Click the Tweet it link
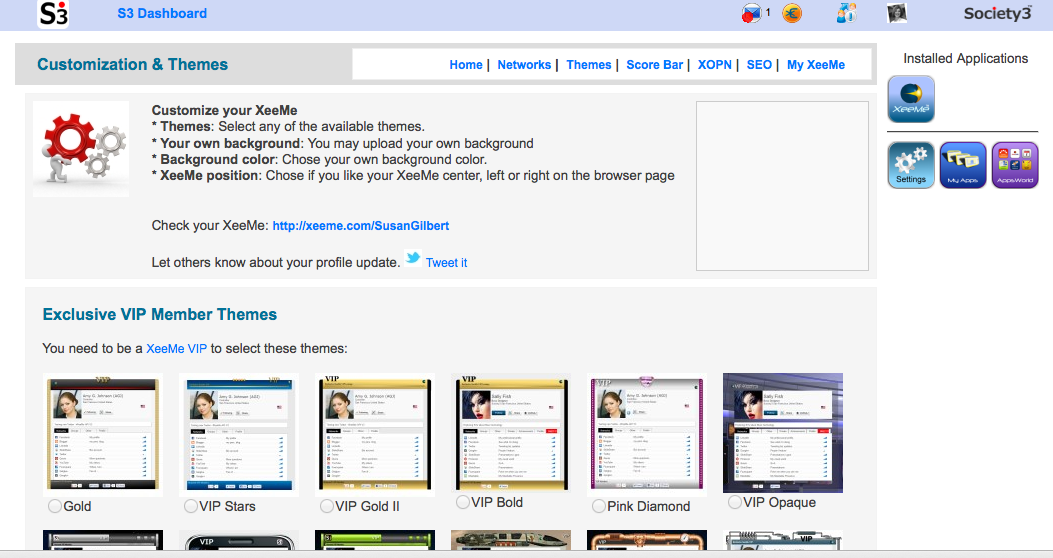Image resolution: width=1053 pixels, height=558 pixels. (x=446, y=263)
